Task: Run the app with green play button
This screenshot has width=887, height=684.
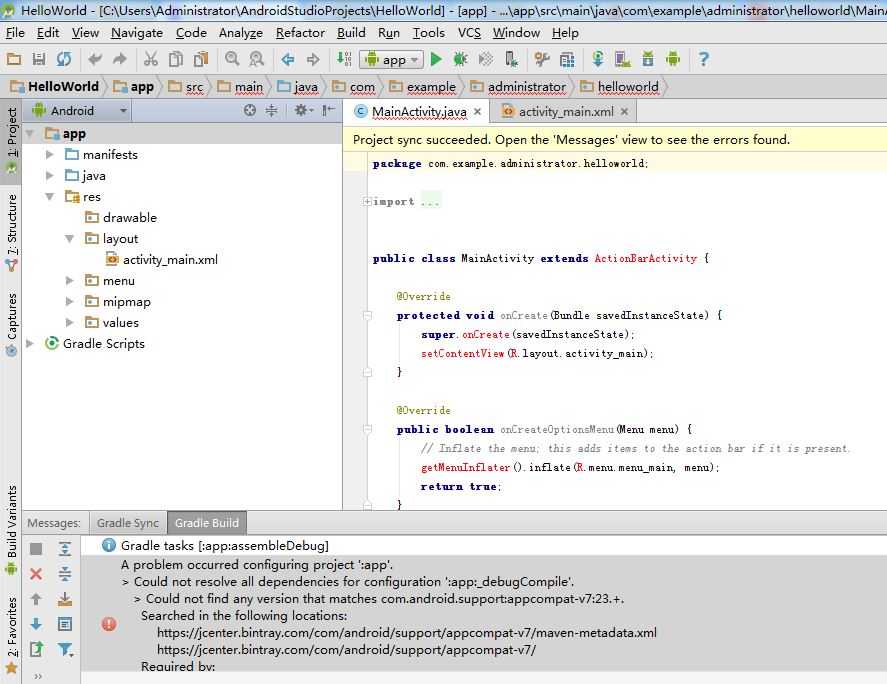Action: (x=436, y=59)
